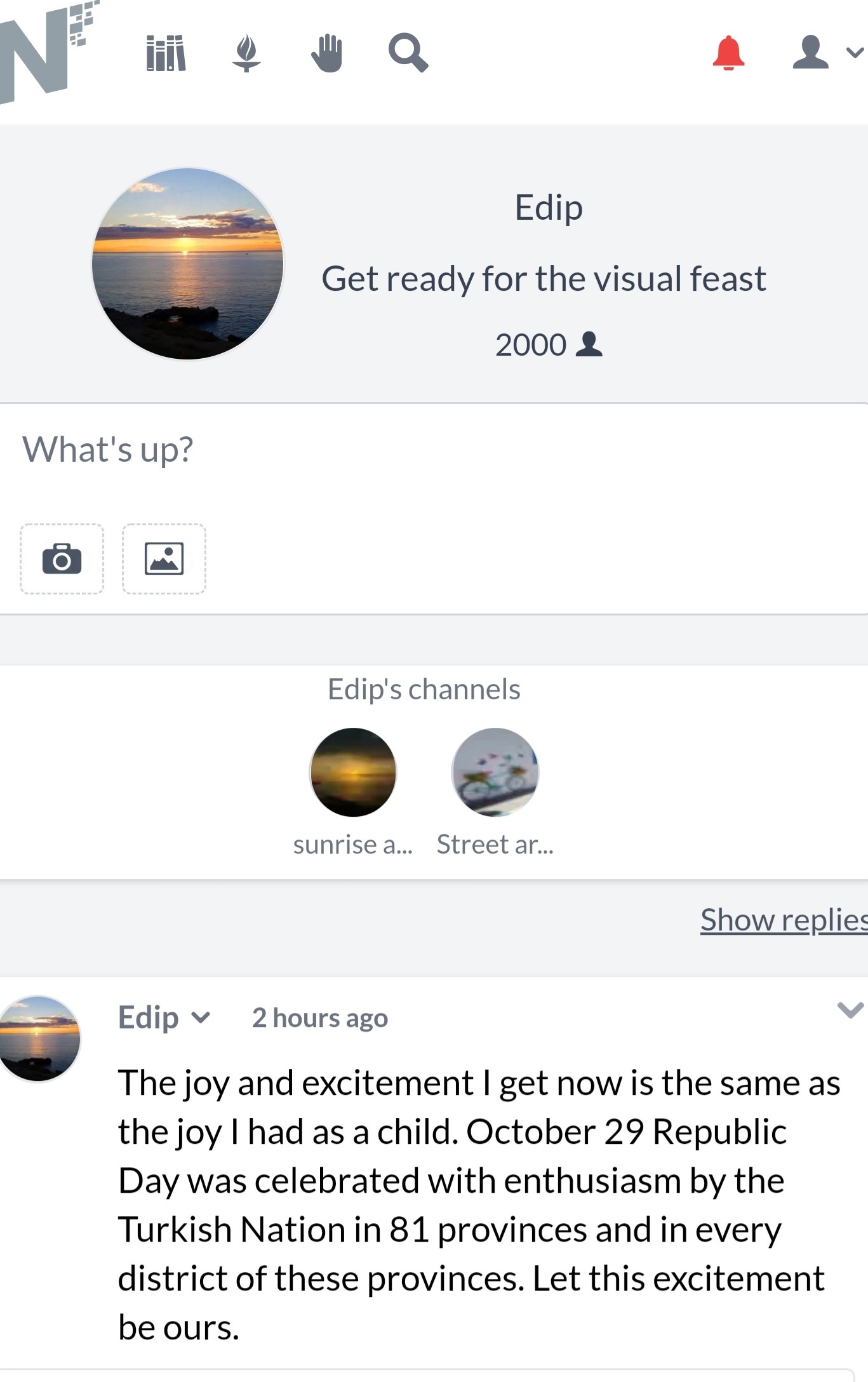
Task: Tap the raised hand icon
Action: coord(327,53)
